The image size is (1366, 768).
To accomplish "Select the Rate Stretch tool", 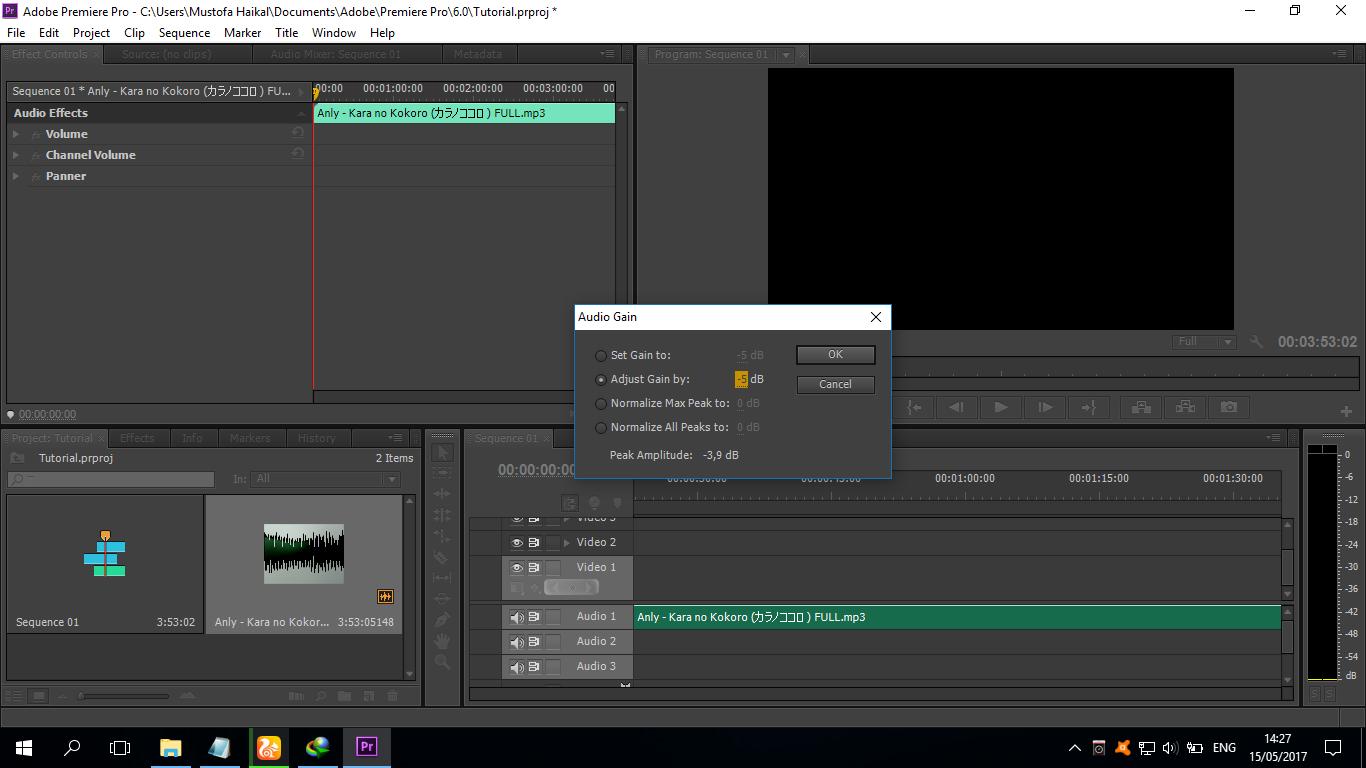I will coord(442,536).
